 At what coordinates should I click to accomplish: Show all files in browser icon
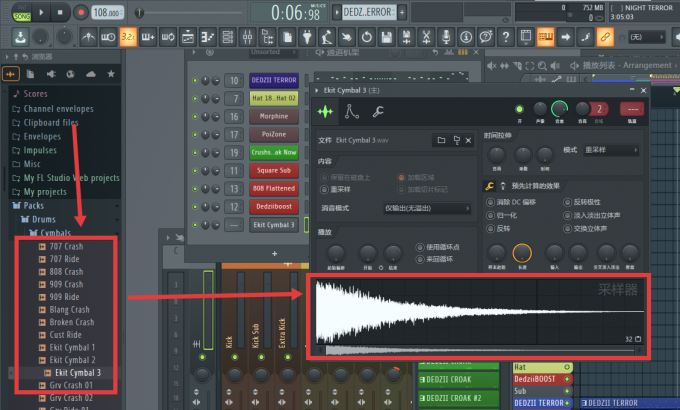[x=30, y=74]
